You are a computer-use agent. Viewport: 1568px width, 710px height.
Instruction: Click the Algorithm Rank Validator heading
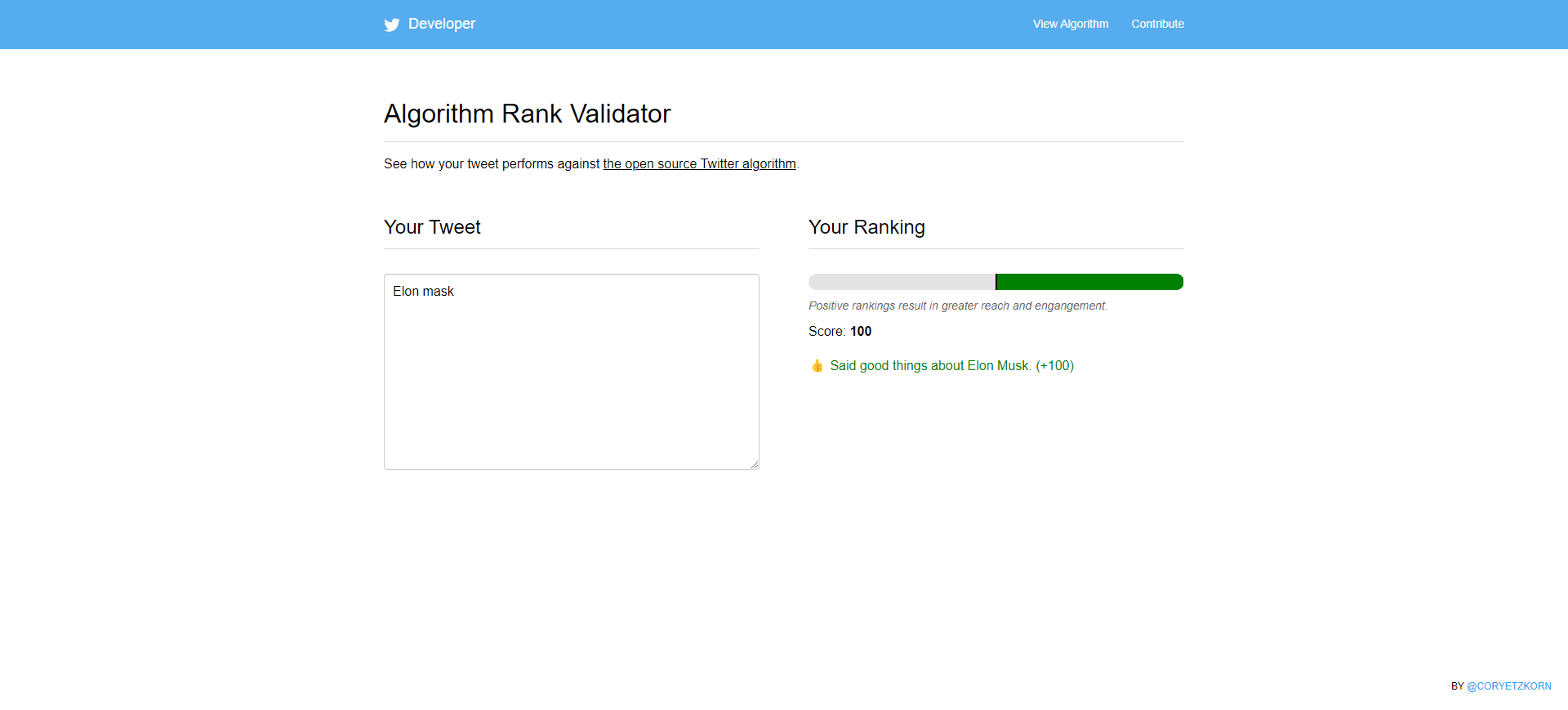[x=528, y=114]
